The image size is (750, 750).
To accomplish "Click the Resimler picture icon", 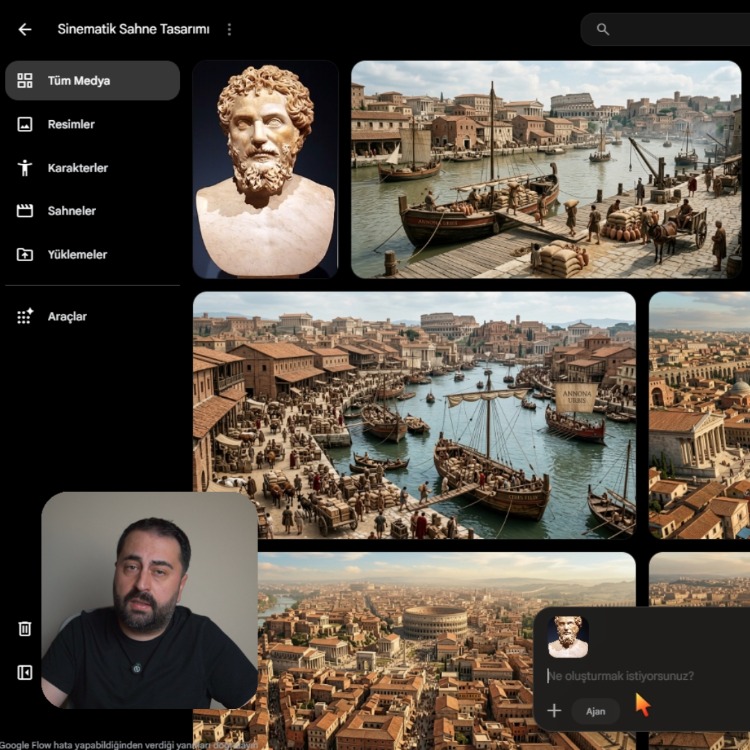I will [x=25, y=124].
